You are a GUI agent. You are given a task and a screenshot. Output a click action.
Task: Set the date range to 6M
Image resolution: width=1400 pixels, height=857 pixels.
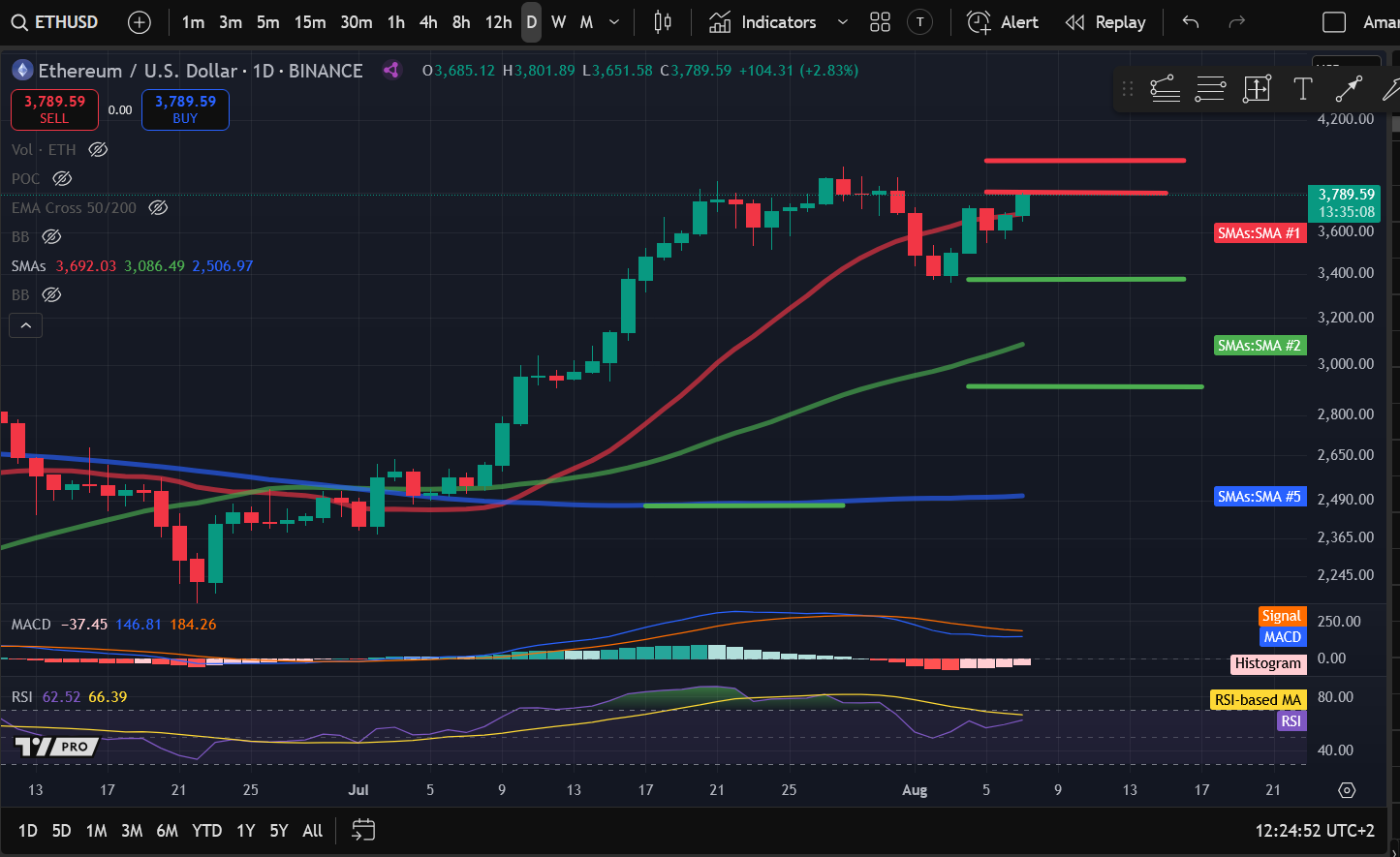(x=167, y=830)
